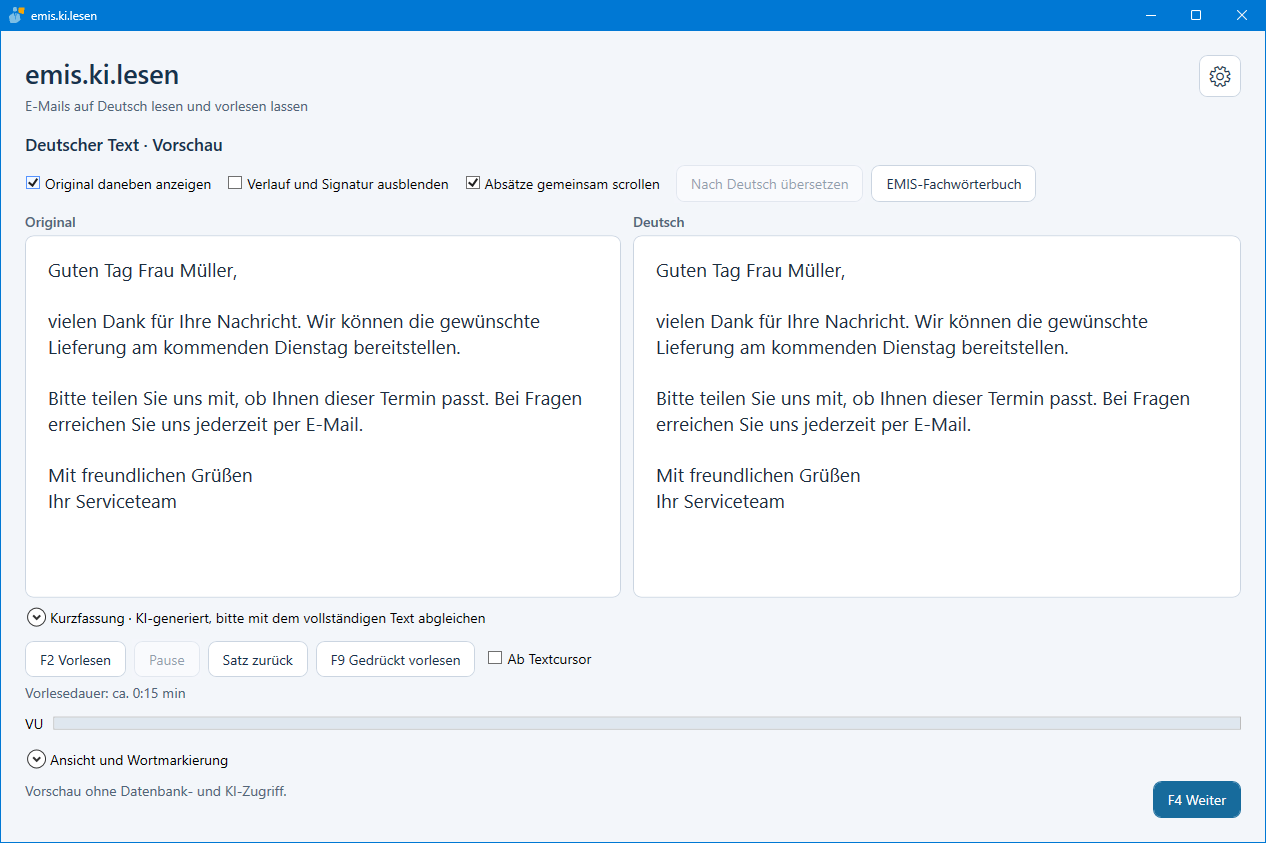1266x843 pixels.
Task: Click the 'Deutscher Text · Vorschau' heading
Action: 124,146
